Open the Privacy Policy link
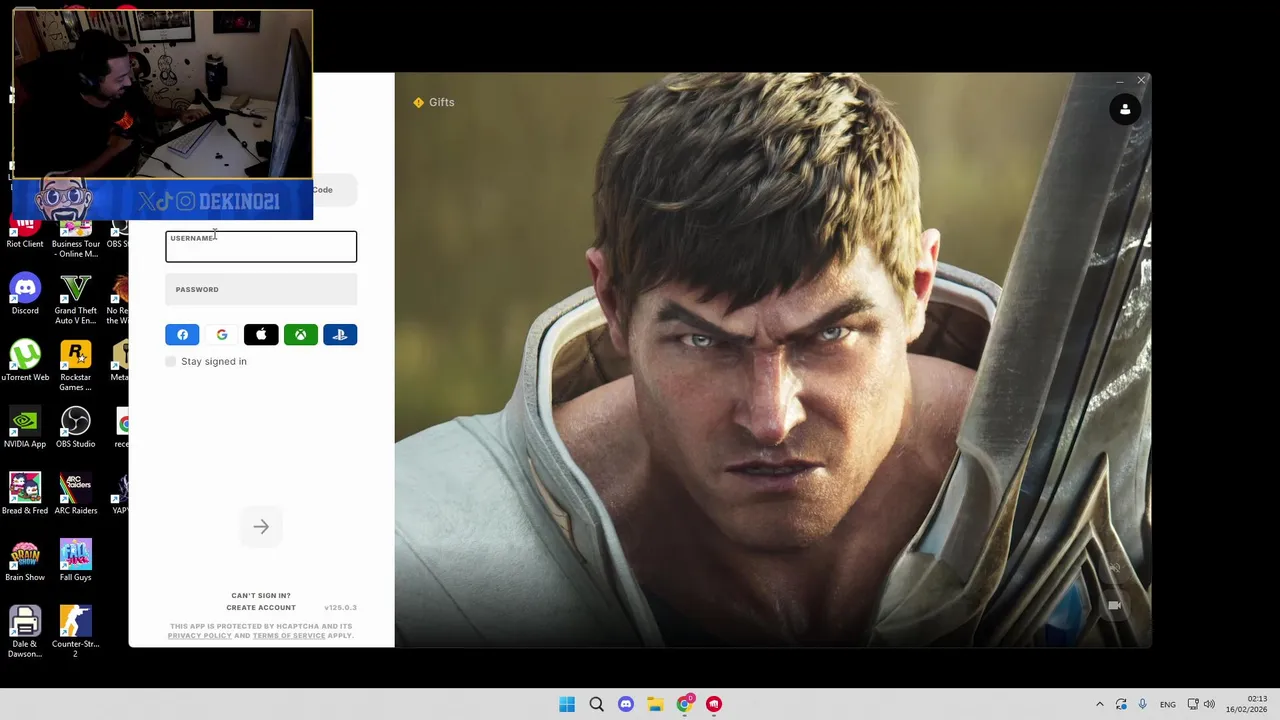The height and width of the screenshot is (720, 1280). 199,636
